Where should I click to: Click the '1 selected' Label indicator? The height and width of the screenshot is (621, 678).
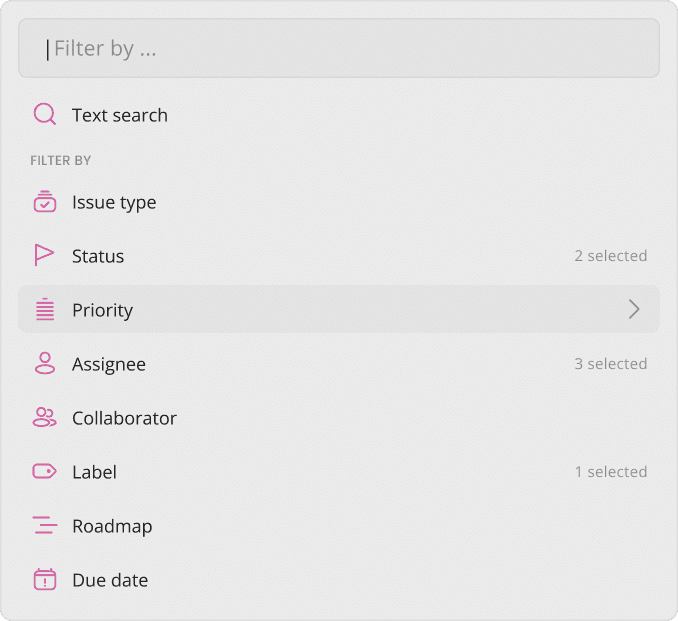click(611, 472)
